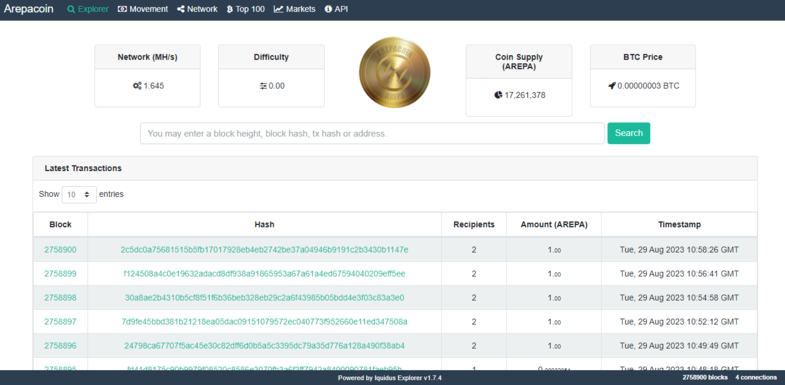This screenshot has width=785, height=385.
Task: Click the BTC price rocket icon
Action: point(611,86)
